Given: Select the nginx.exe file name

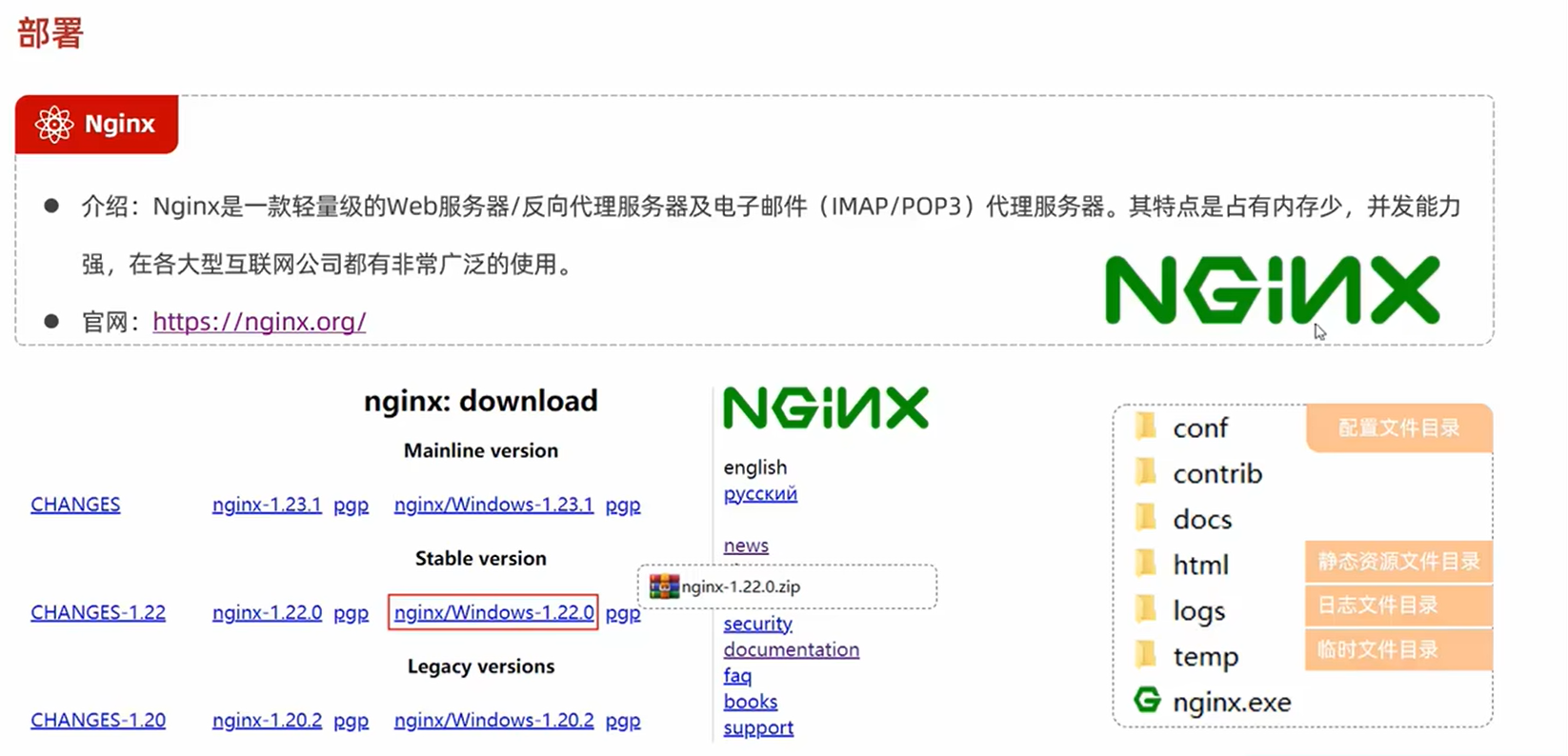Looking at the screenshot, I should (x=1232, y=703).
